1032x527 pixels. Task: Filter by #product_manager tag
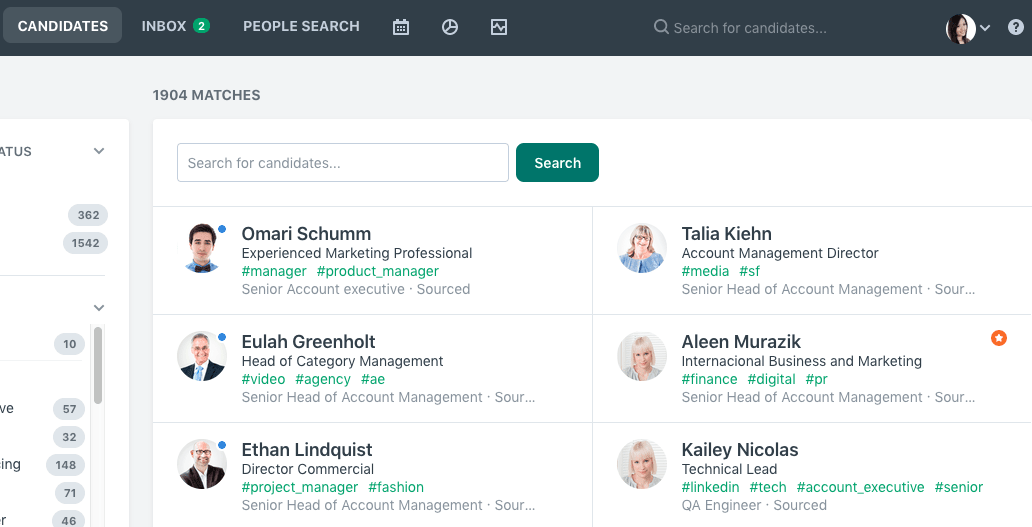point(378,271)
